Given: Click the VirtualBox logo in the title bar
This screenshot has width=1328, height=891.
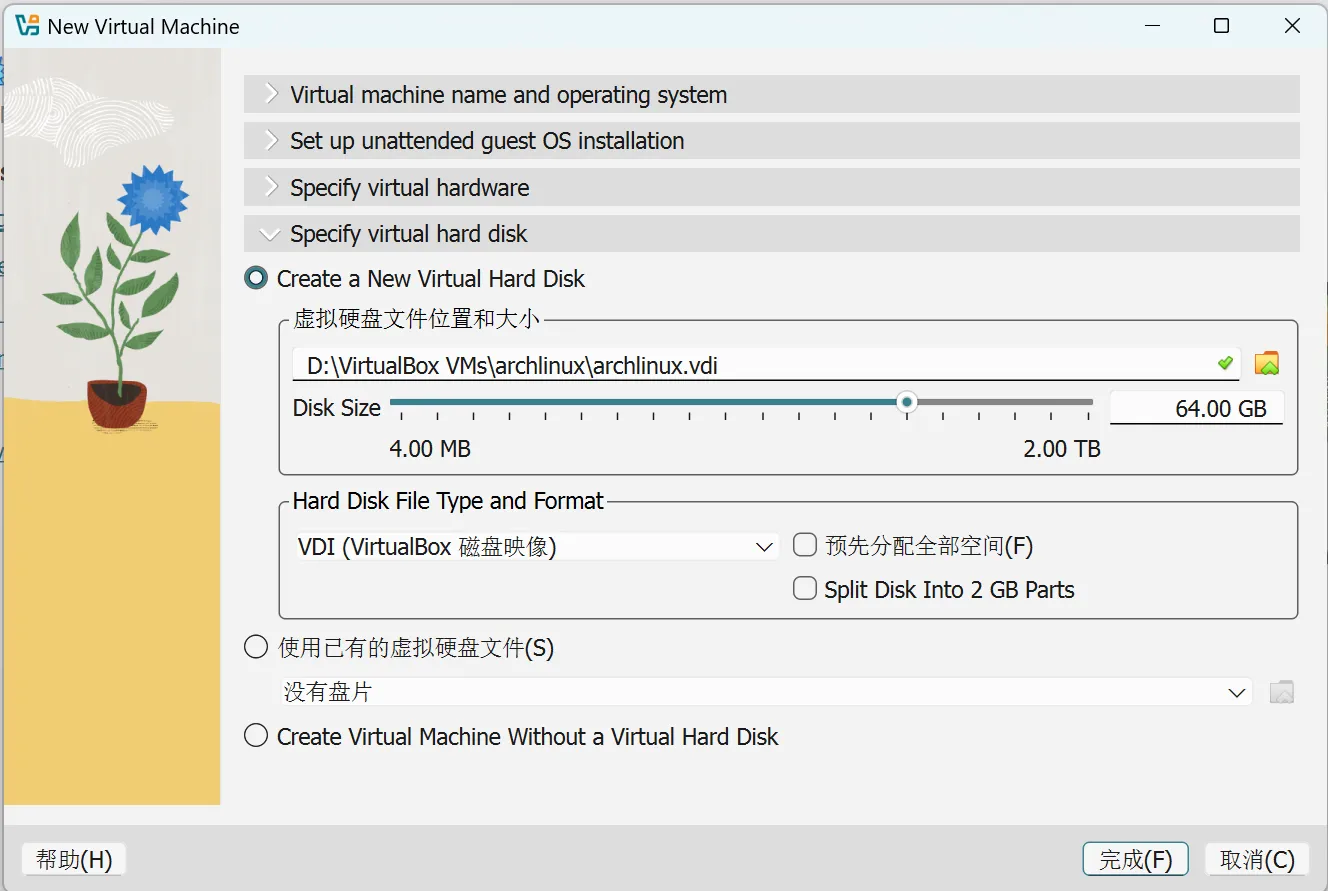Looking at the screenshot, I should pyautogui.click(x=28, y=26).
